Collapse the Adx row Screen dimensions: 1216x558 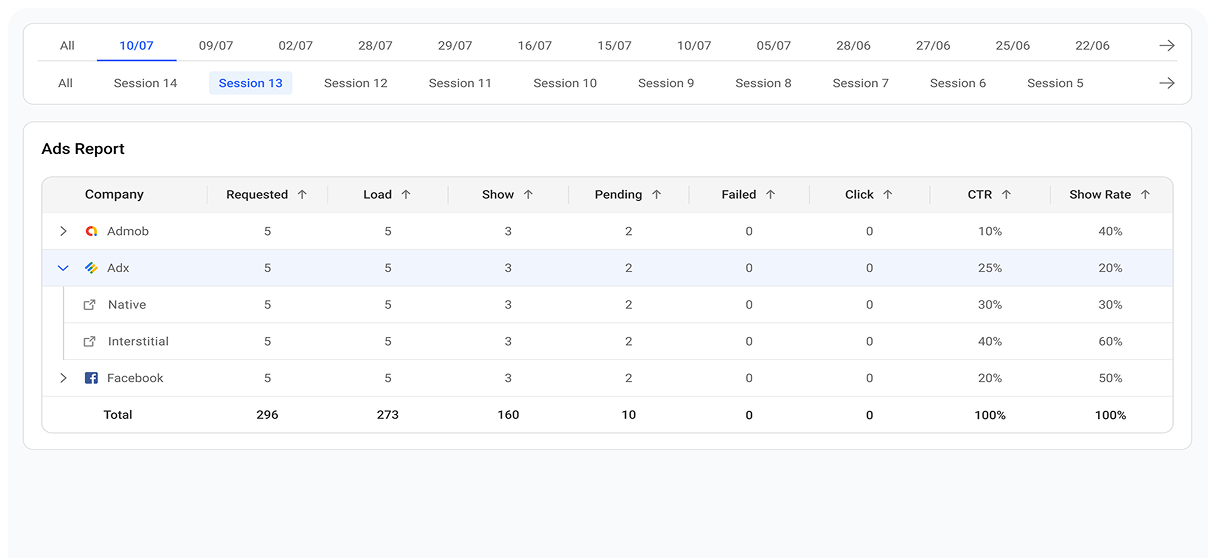coord(63,268)
